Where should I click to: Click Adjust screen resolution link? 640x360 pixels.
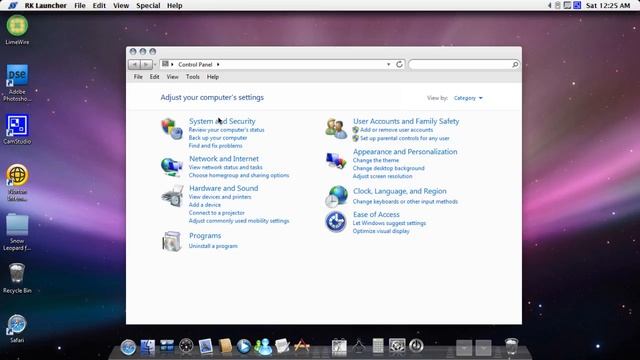[382, 176]
